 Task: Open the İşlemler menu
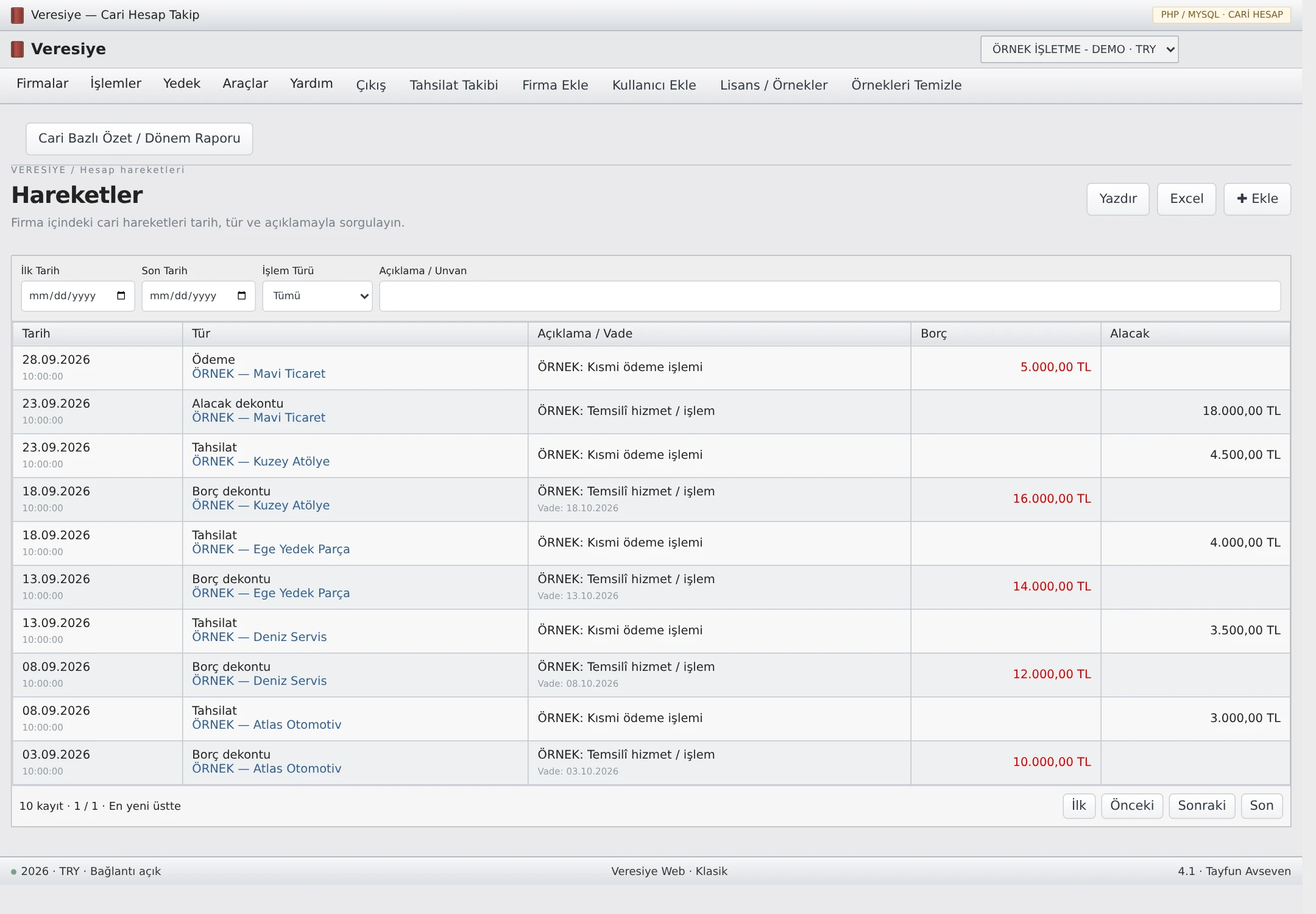click(x=116, y=83)
